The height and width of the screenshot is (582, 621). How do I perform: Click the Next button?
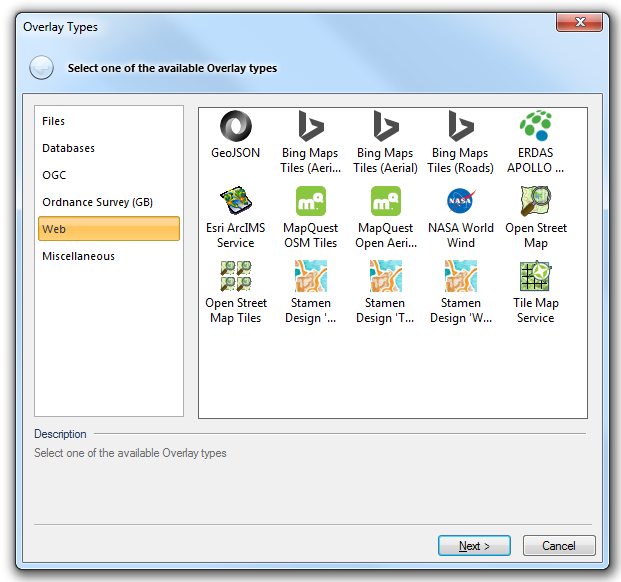[x=474, y=546]
